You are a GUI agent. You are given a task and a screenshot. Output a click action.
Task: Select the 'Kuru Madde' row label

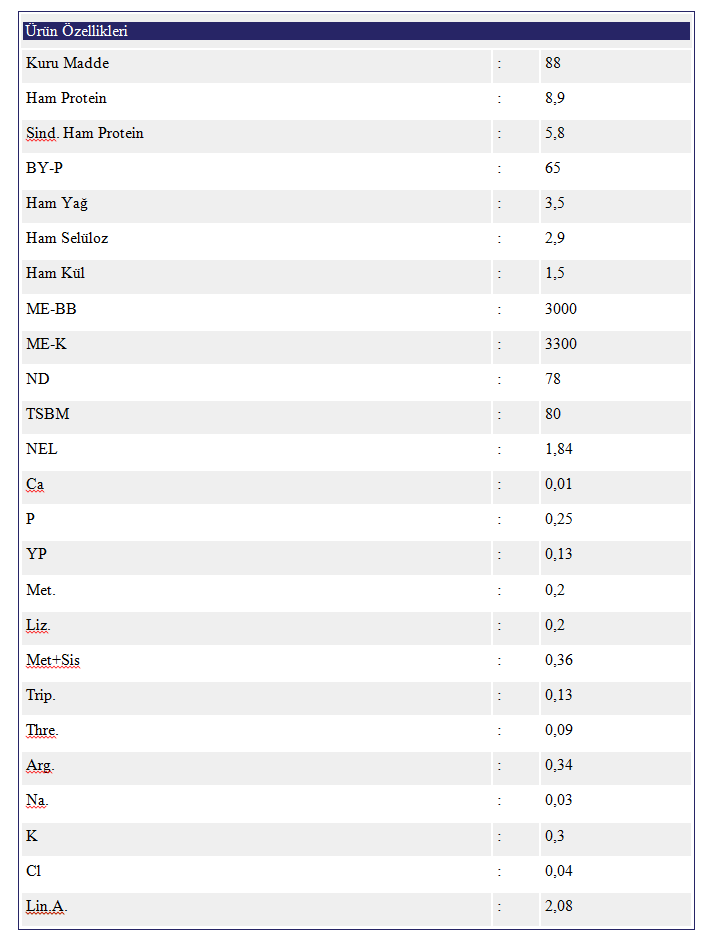pyautogui.click(x=68, y=64)
